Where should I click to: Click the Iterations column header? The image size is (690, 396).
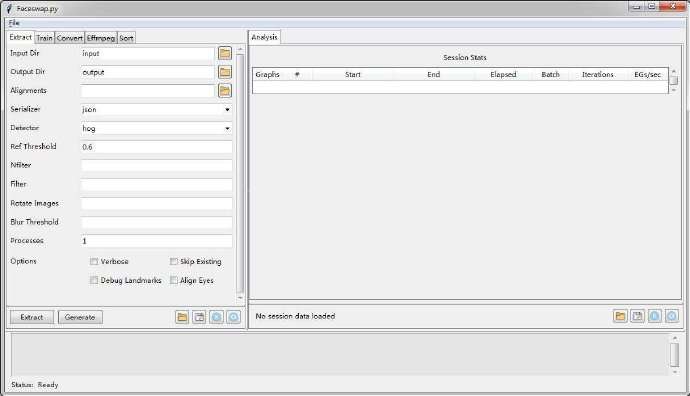click(x=598, y=74)
